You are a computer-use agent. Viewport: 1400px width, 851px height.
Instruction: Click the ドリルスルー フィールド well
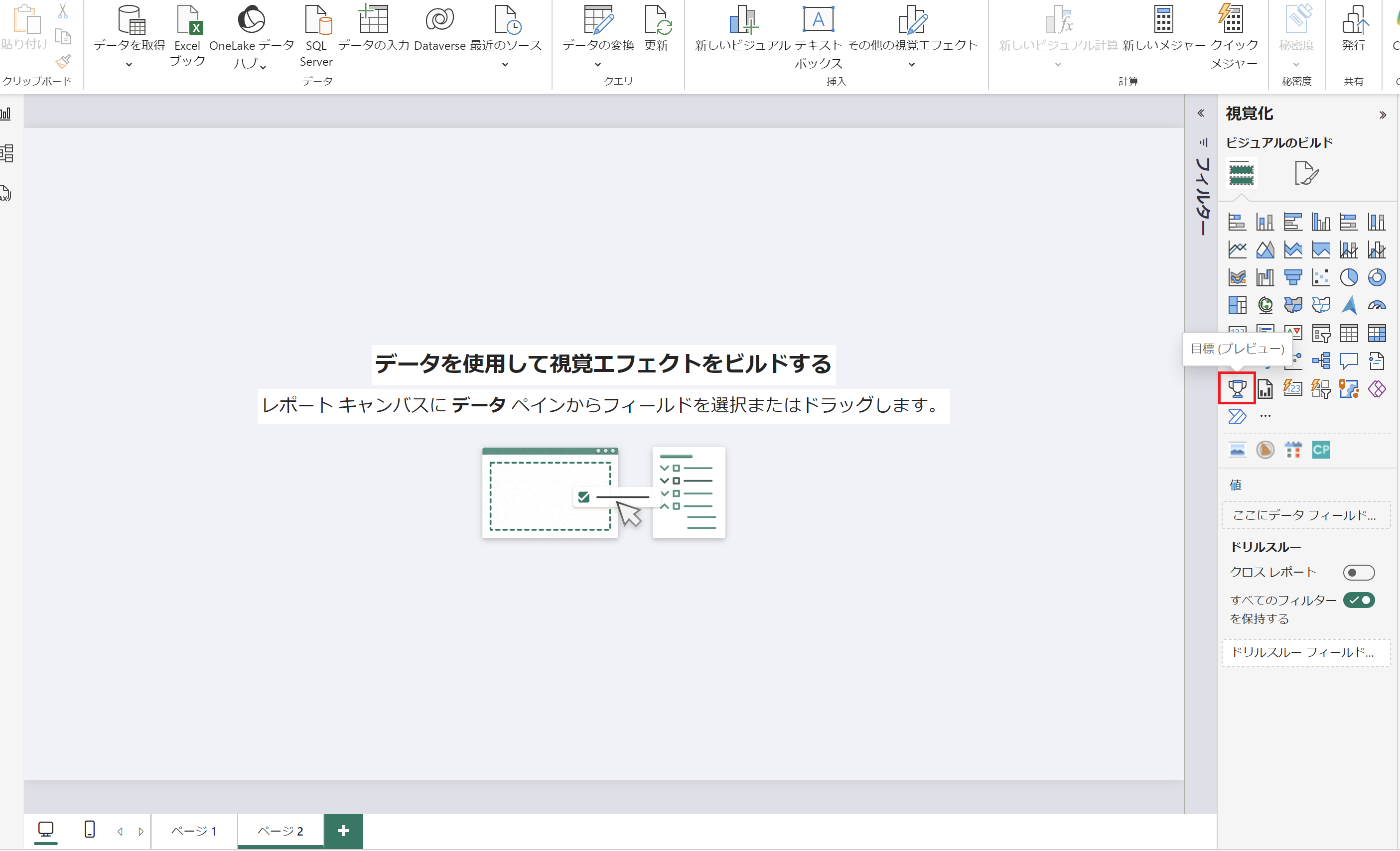1306,653
